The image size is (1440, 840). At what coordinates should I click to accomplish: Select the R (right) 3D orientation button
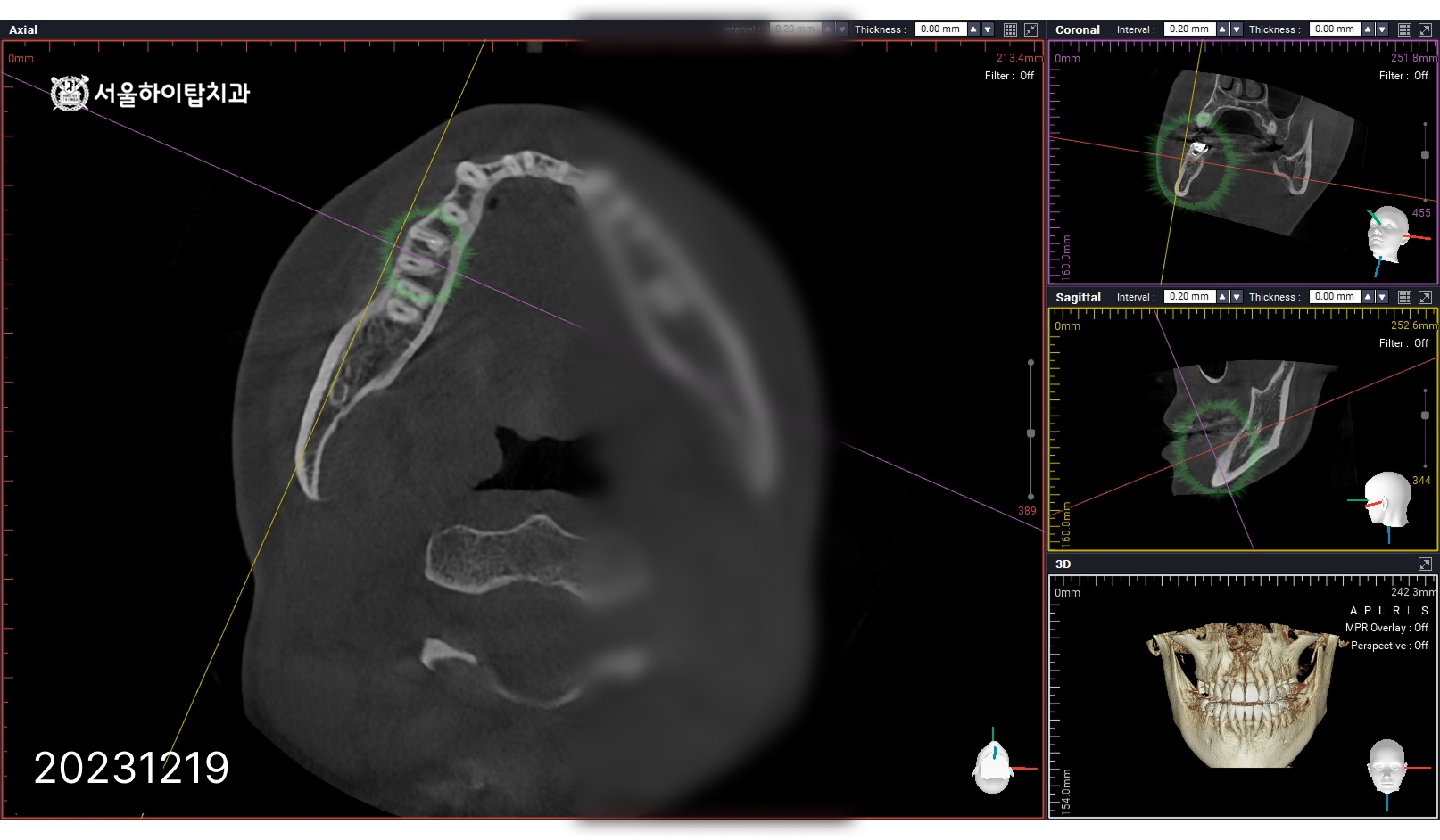1396,611
